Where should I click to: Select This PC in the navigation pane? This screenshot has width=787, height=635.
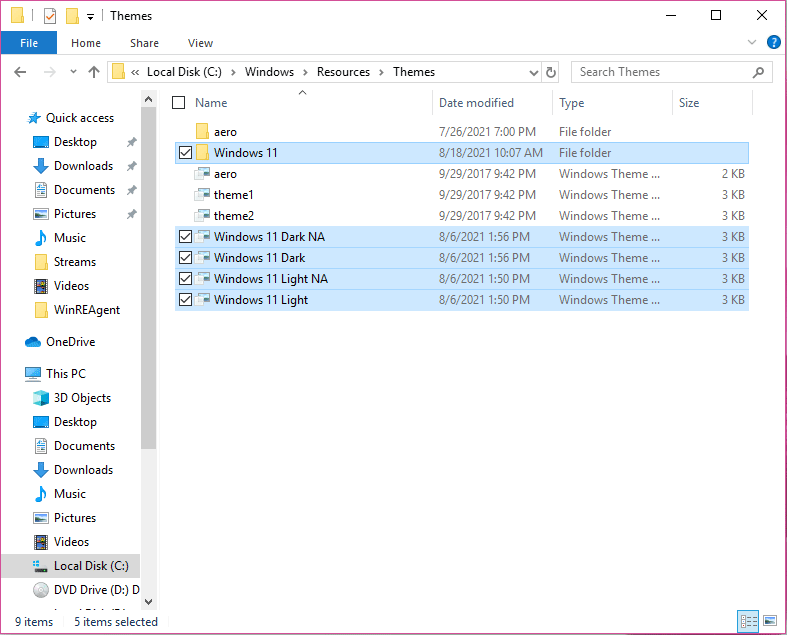tap(66, 374)
